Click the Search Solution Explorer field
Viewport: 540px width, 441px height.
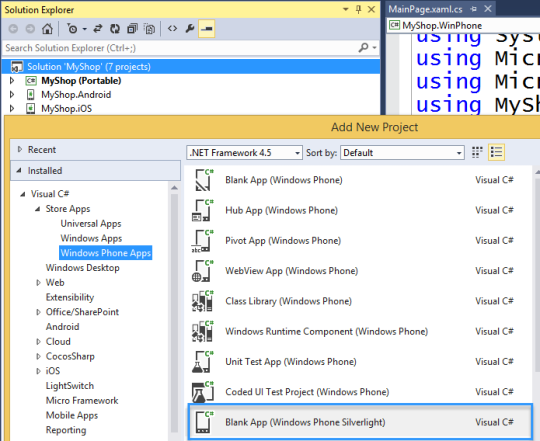coord(179,48)
